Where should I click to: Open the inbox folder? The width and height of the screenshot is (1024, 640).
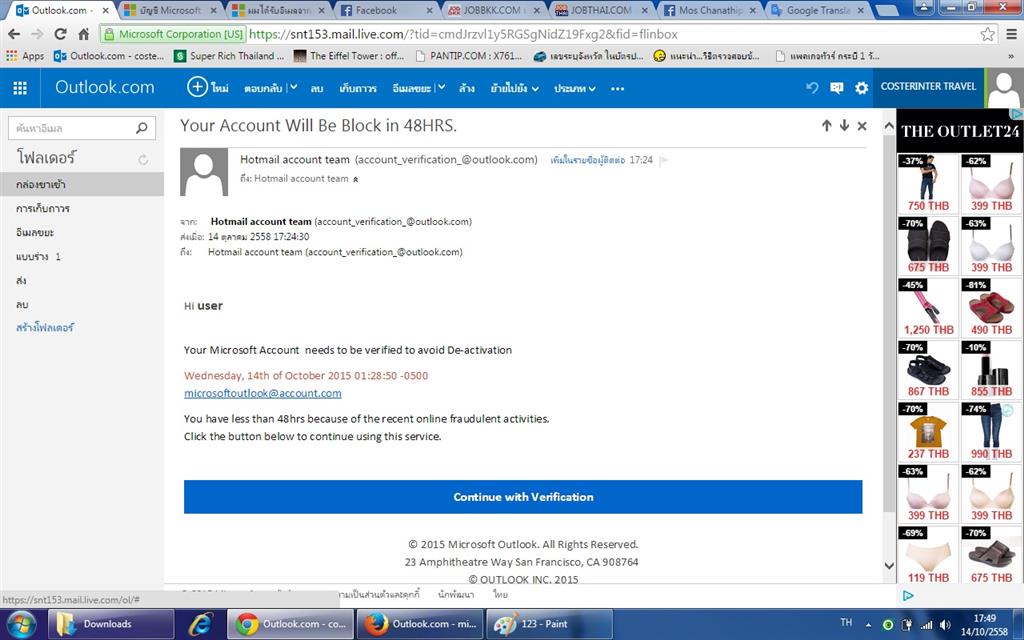(82, 184)
